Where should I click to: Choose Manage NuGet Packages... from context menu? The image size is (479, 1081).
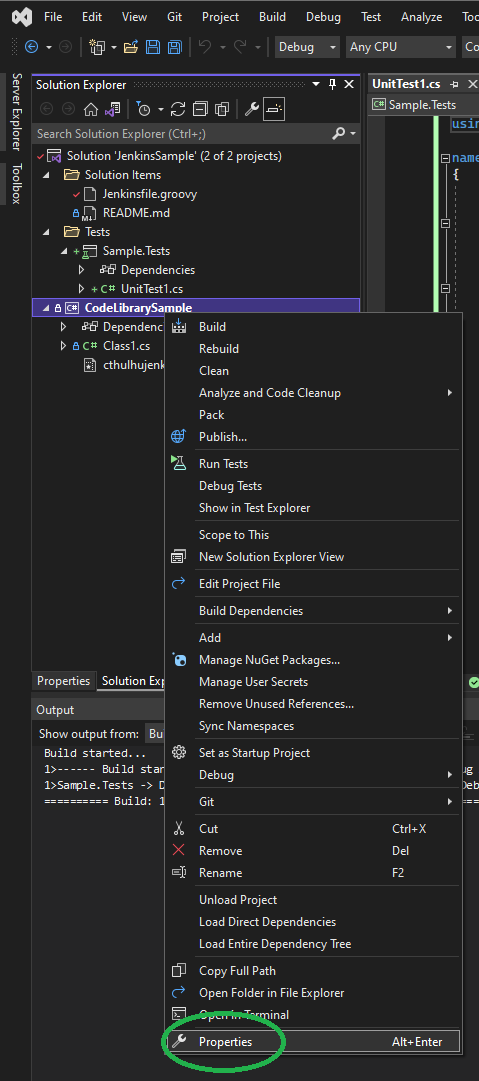tap(269, 660)
